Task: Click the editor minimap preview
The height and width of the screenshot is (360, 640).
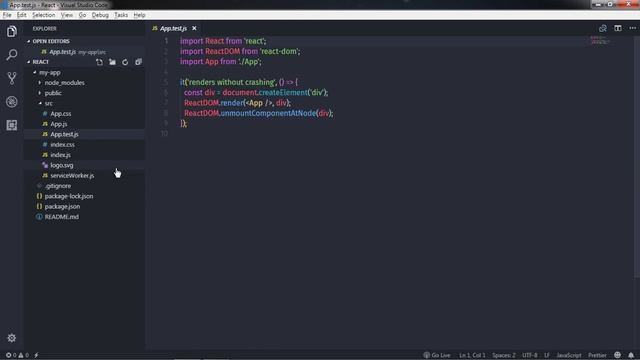Action: [600, 40]
